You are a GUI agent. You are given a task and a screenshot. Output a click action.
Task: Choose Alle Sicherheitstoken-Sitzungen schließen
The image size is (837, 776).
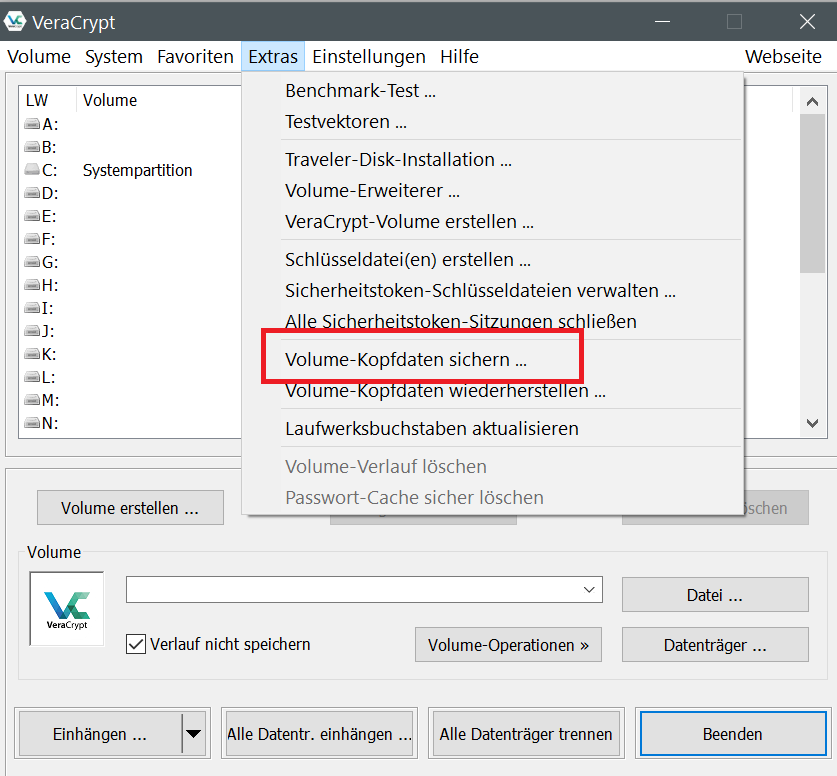493,321
